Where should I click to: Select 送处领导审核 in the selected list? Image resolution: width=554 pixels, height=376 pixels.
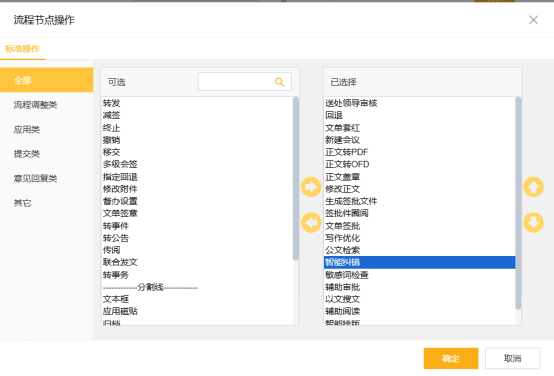pos(419,103)
